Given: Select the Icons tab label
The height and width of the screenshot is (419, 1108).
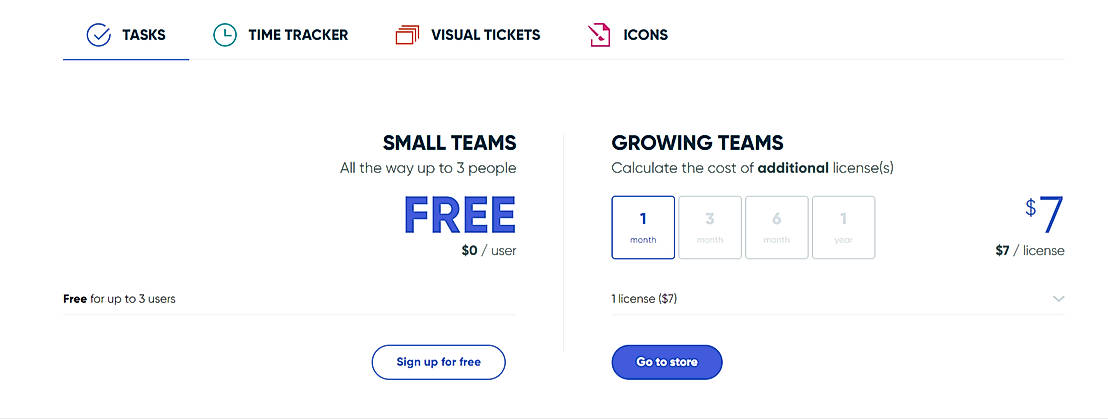Looking at the screenshot, I should point(645,35).
